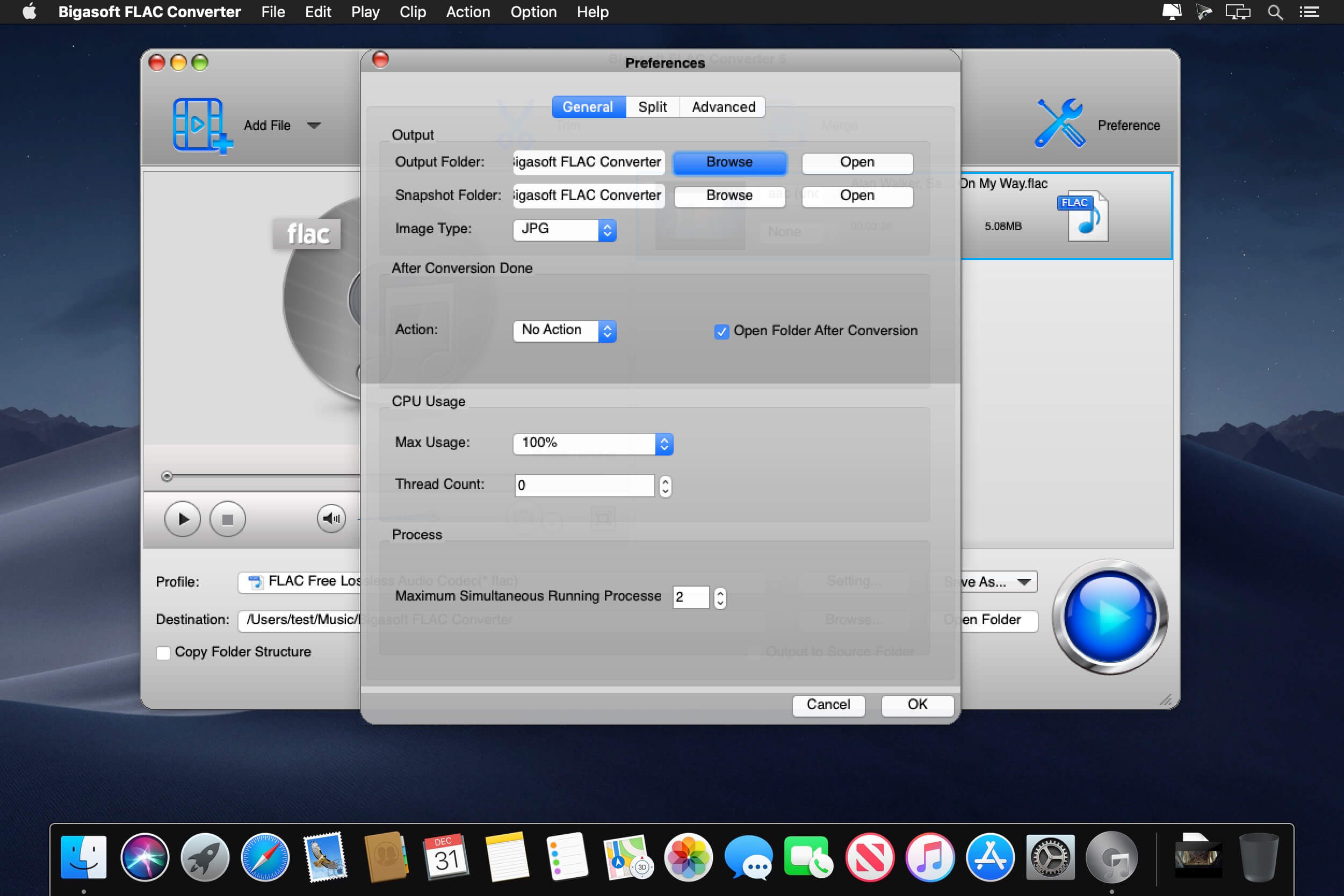Image resolution: width=1344 pixels, height=896 pixels.
Task: Open the Profile FLAC dropdown
Action: pyautogui.click(x=300, y=582)
